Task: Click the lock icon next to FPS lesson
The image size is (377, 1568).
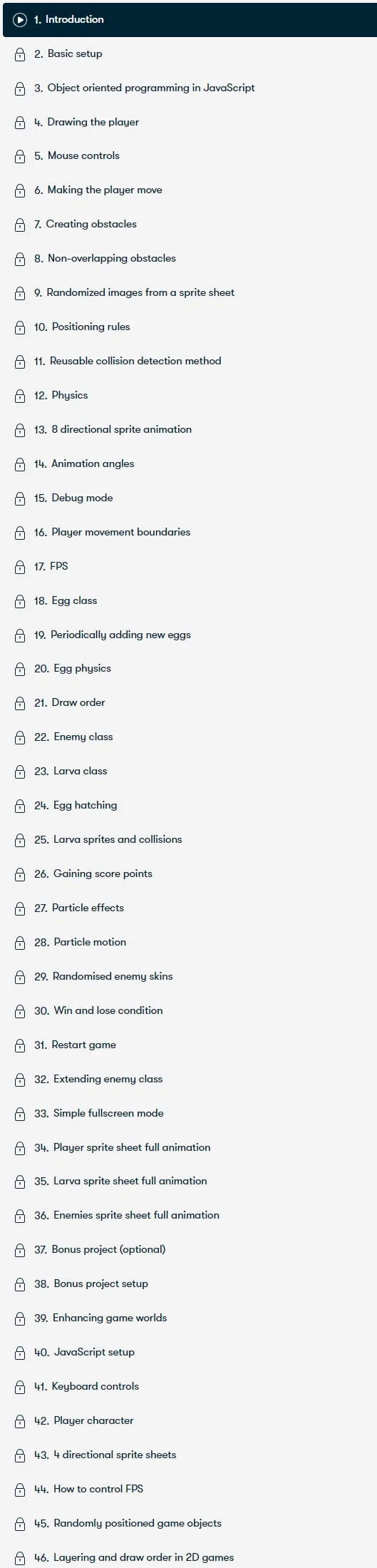Action: point(20,567)
